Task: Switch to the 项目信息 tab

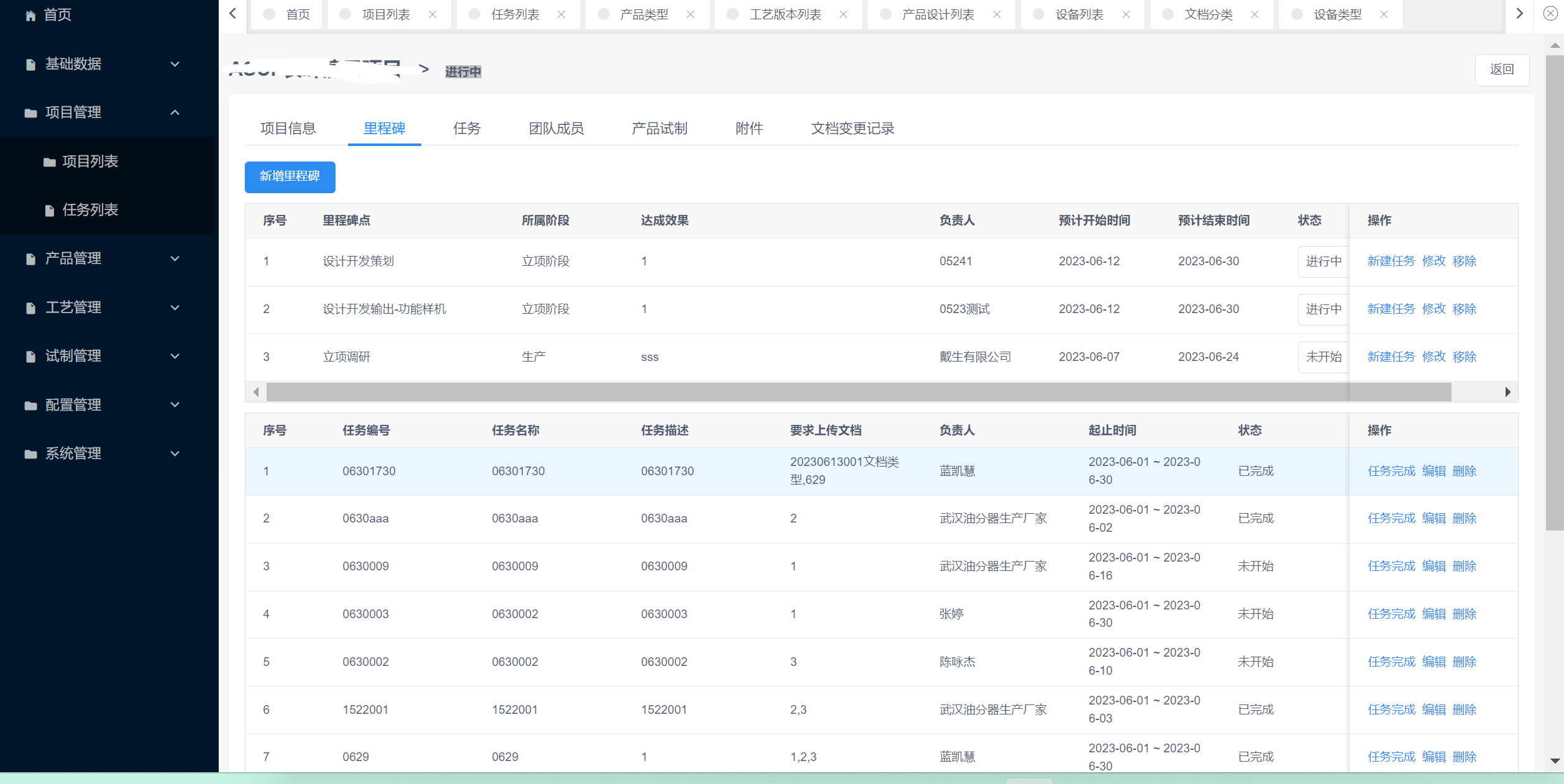Action: tap(288, 129)
